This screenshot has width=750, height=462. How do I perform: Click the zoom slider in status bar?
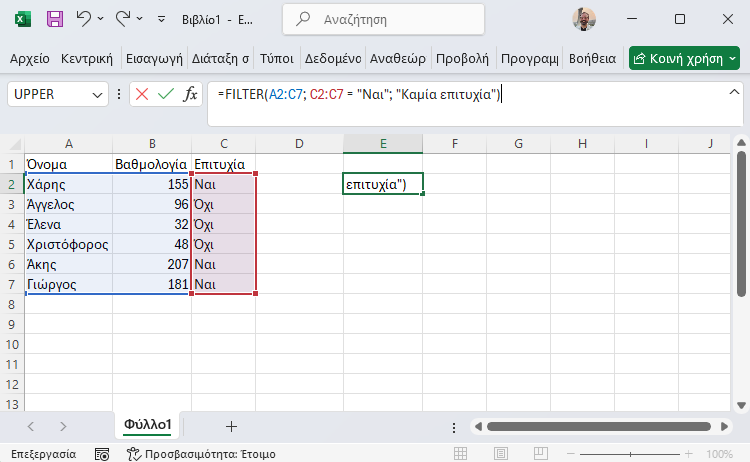[x=630, y=453]
